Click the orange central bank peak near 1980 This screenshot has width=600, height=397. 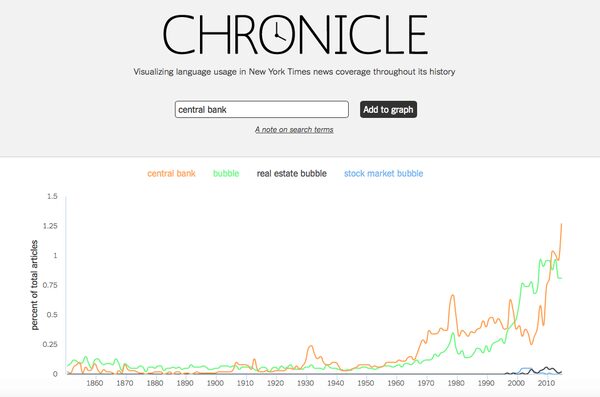click(x=453, y=296)
